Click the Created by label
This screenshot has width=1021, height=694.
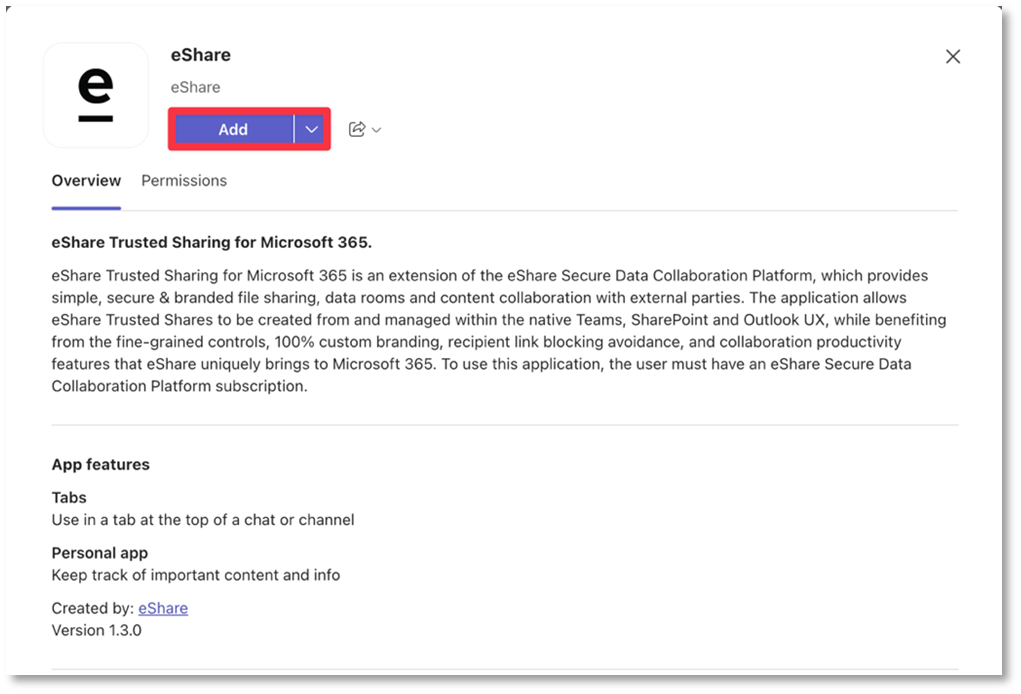coord(92,608)
